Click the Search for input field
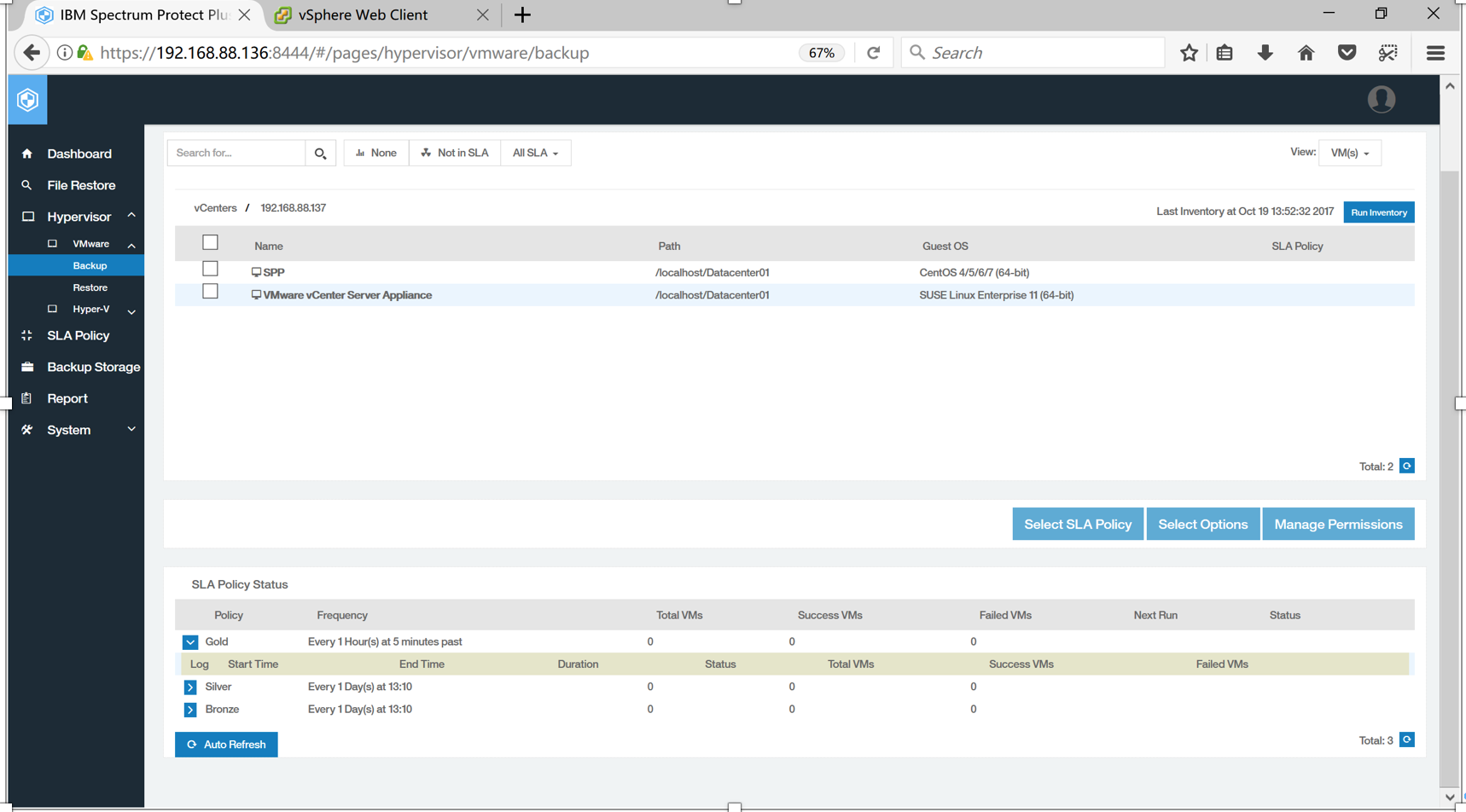The width and height of the screenshot is (1466, 812). pos(236,154)
